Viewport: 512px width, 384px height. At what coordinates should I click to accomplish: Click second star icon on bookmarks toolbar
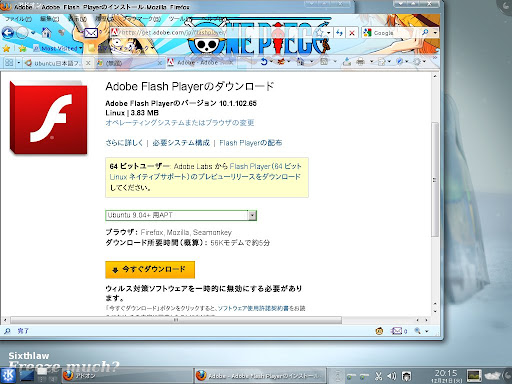(22, 49)
